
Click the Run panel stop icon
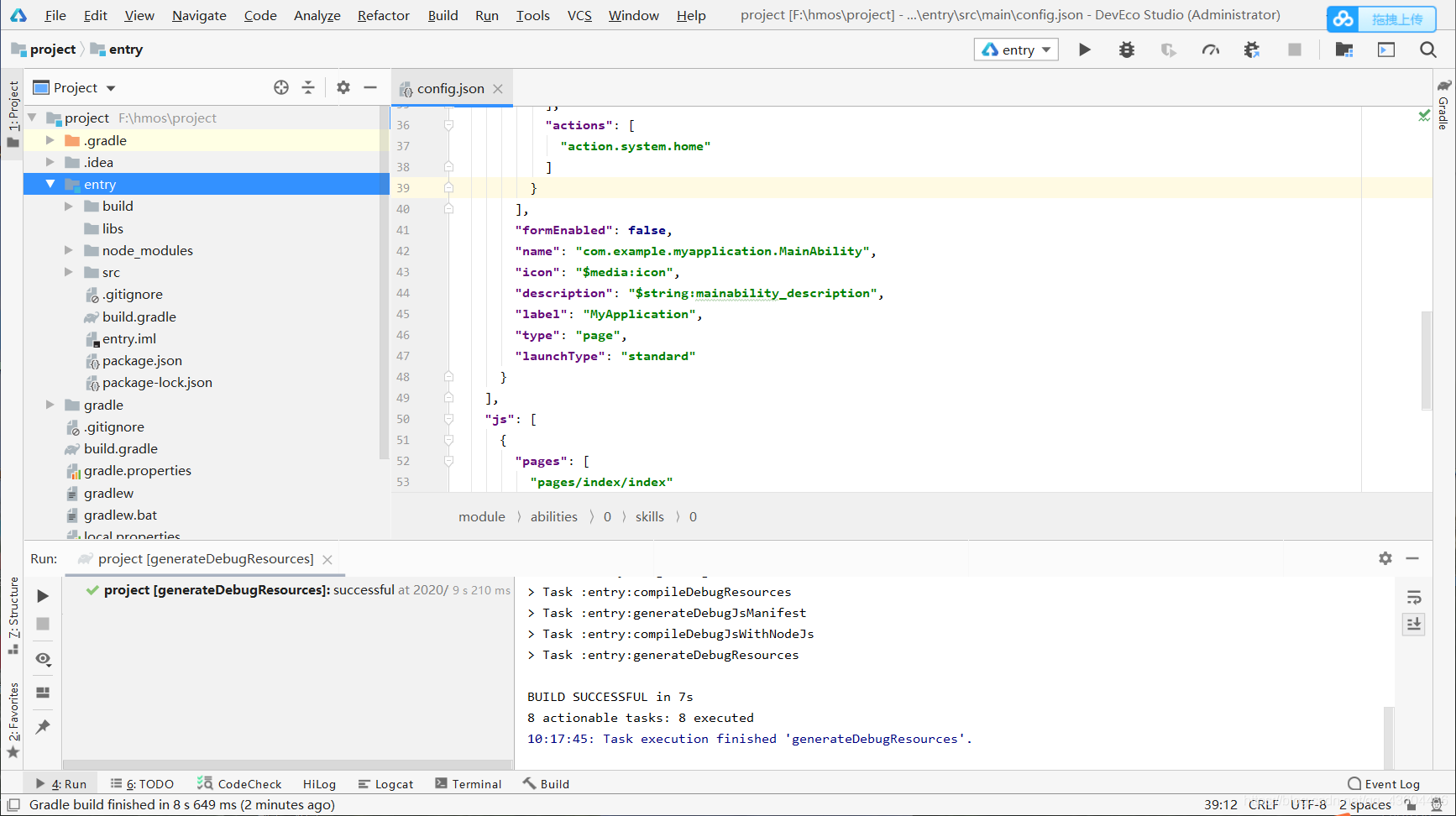43,624
